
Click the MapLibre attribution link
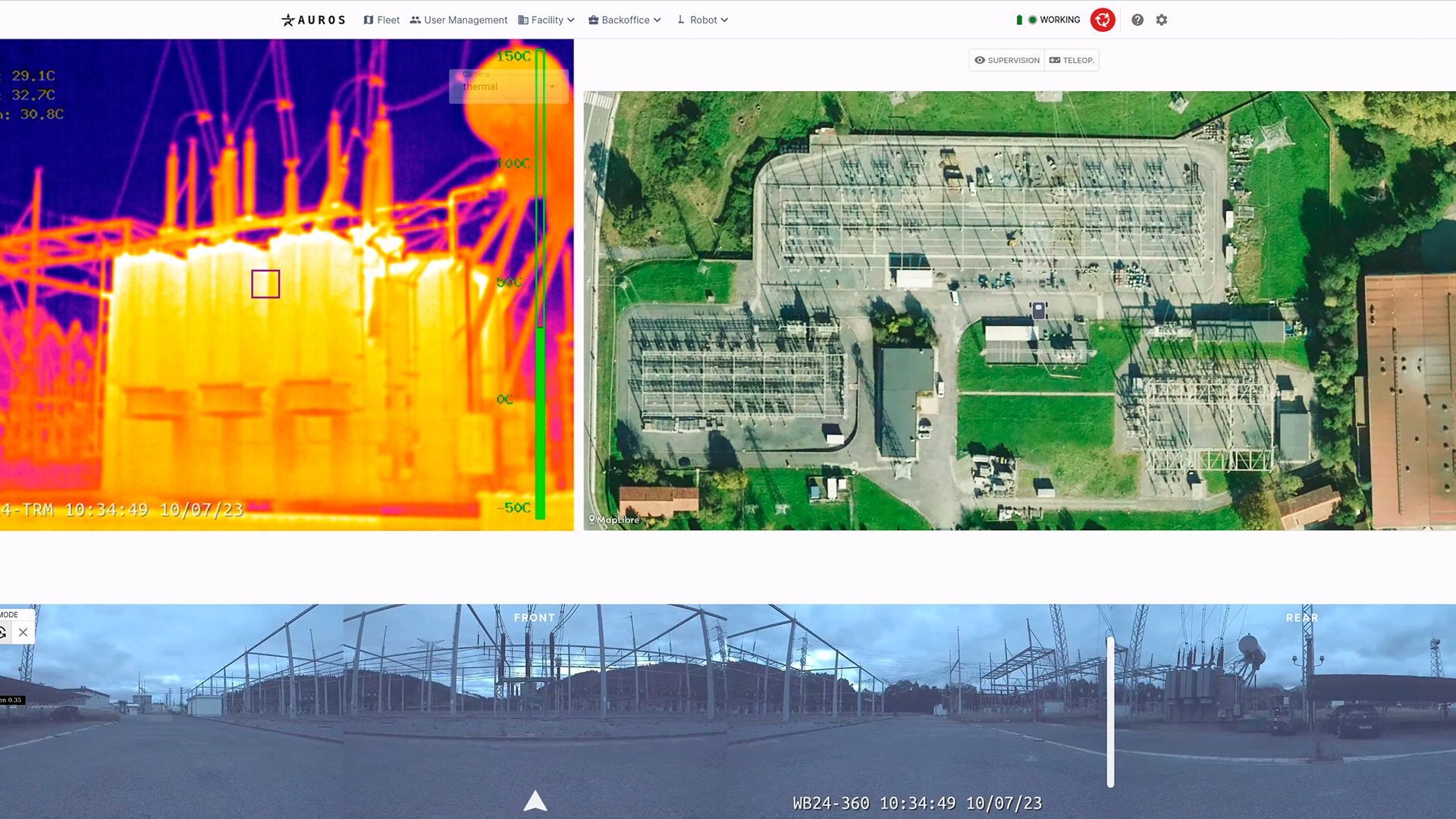[x=614, y=519]
